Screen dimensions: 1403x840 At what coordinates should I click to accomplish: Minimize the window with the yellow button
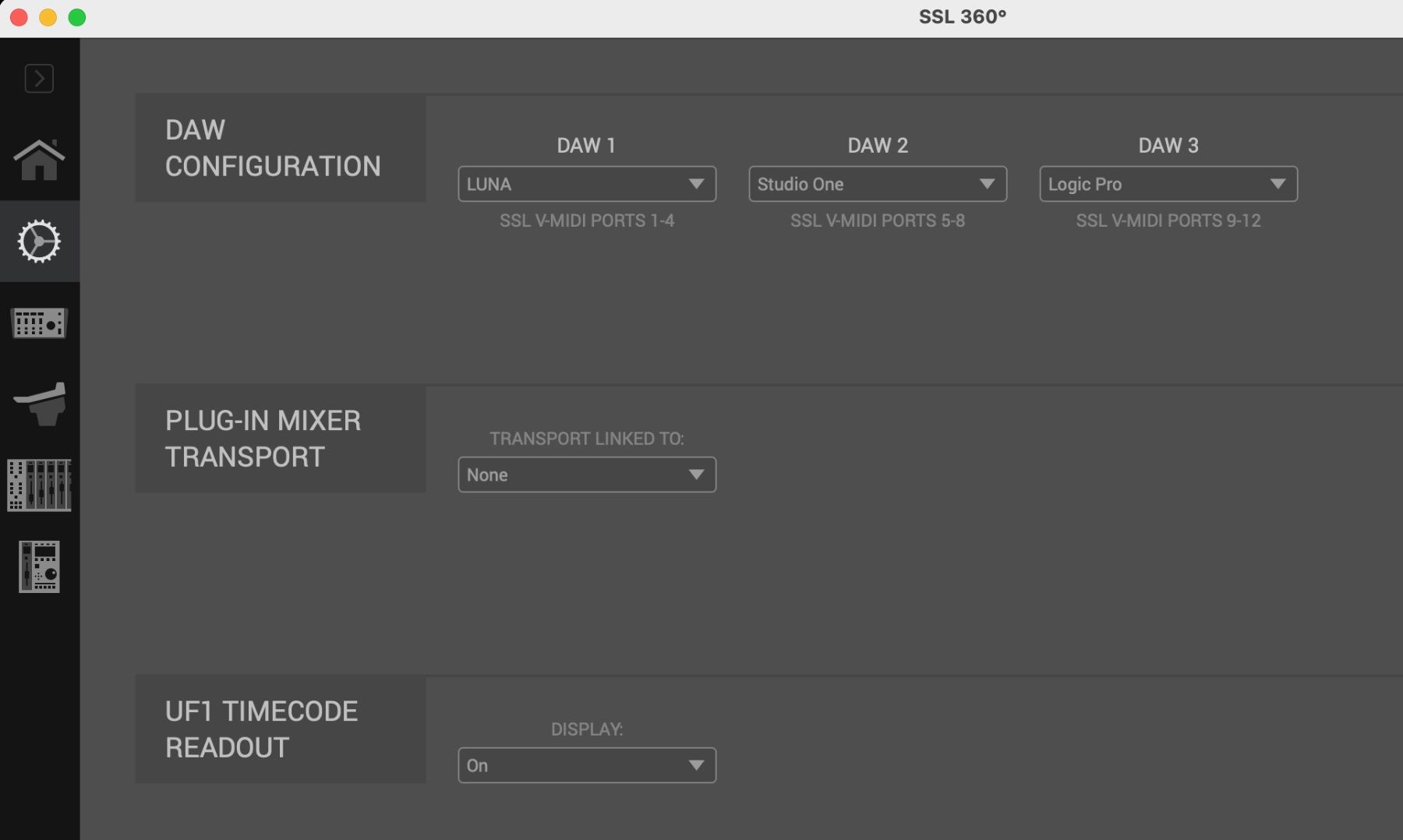(x=48, y=17)
